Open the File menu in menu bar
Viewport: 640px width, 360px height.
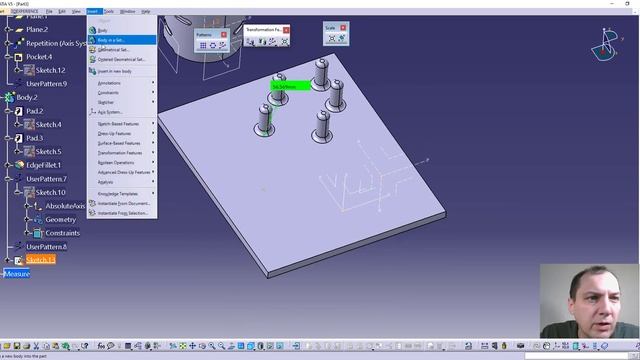[49, 11]
